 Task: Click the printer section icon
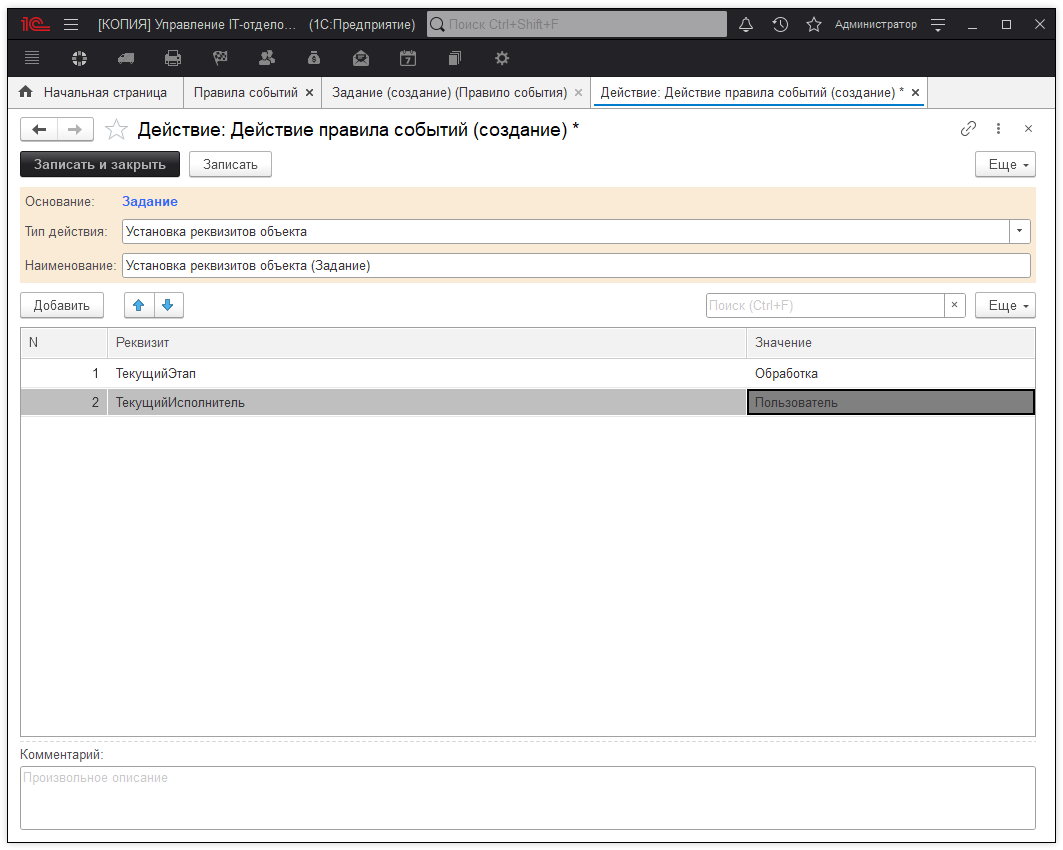tap(173, 58)
